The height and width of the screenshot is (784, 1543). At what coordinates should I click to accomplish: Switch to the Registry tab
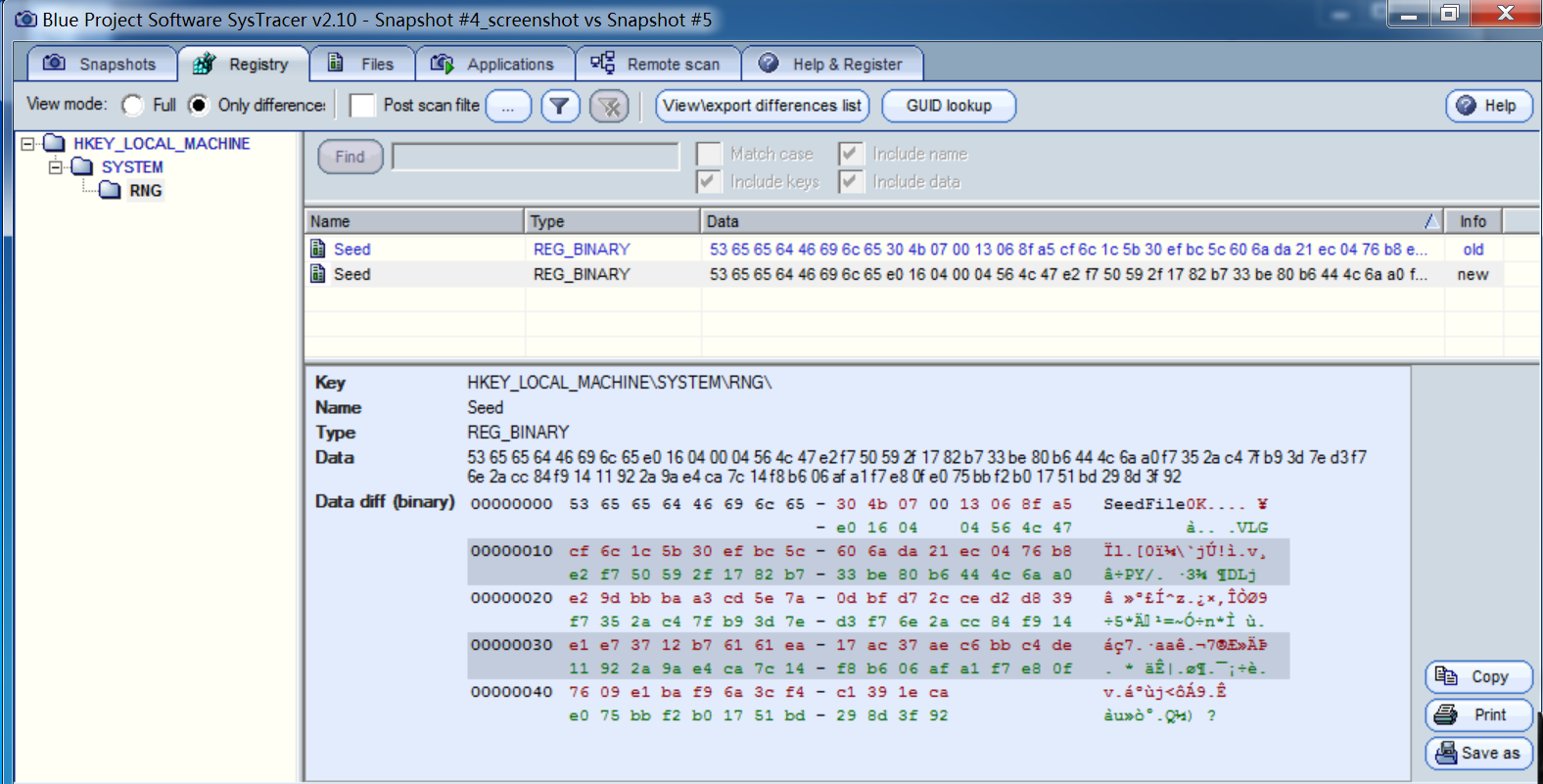point(243,64)
